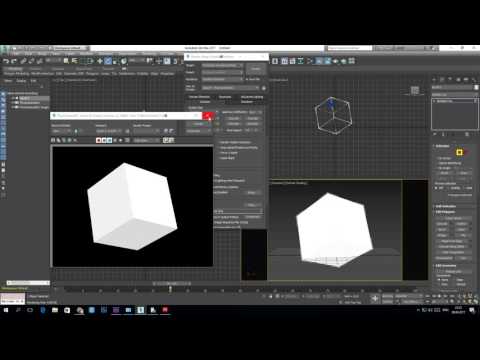Click the object color swatch beside name
Screen dimensions: 480x360
point(476,87)
